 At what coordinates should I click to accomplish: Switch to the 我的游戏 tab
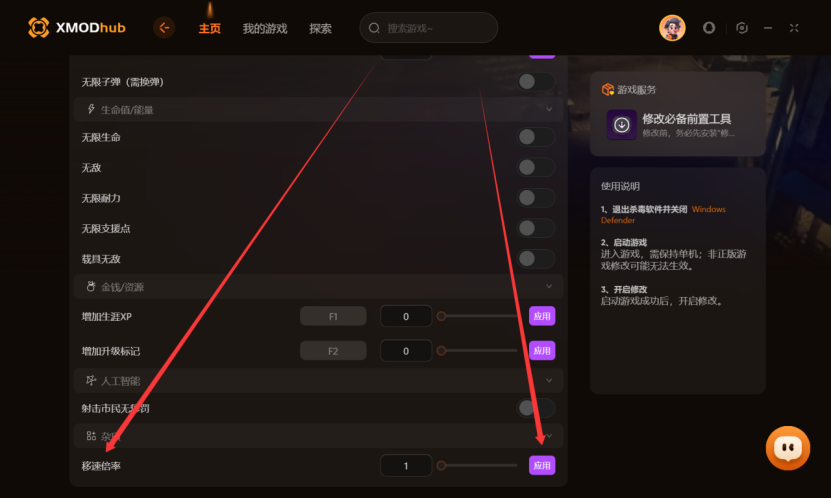(x=265, y=29)
